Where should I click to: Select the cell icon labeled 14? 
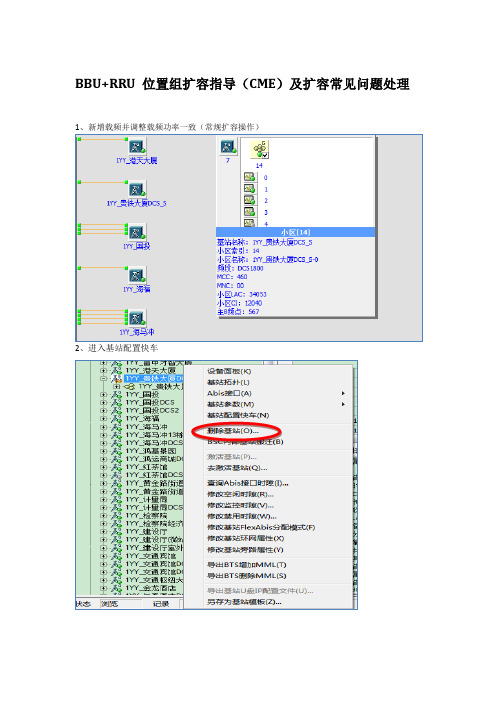click(x=260, y=150)
